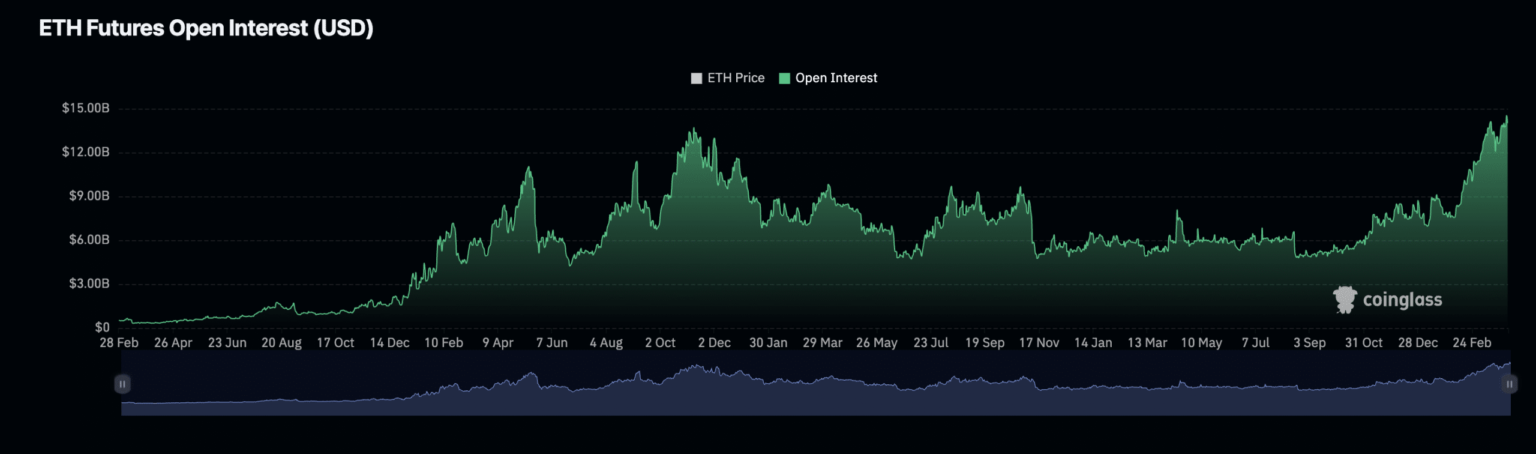
Task: Toggle the ETH Price legend series
Action: pos(735,78)
